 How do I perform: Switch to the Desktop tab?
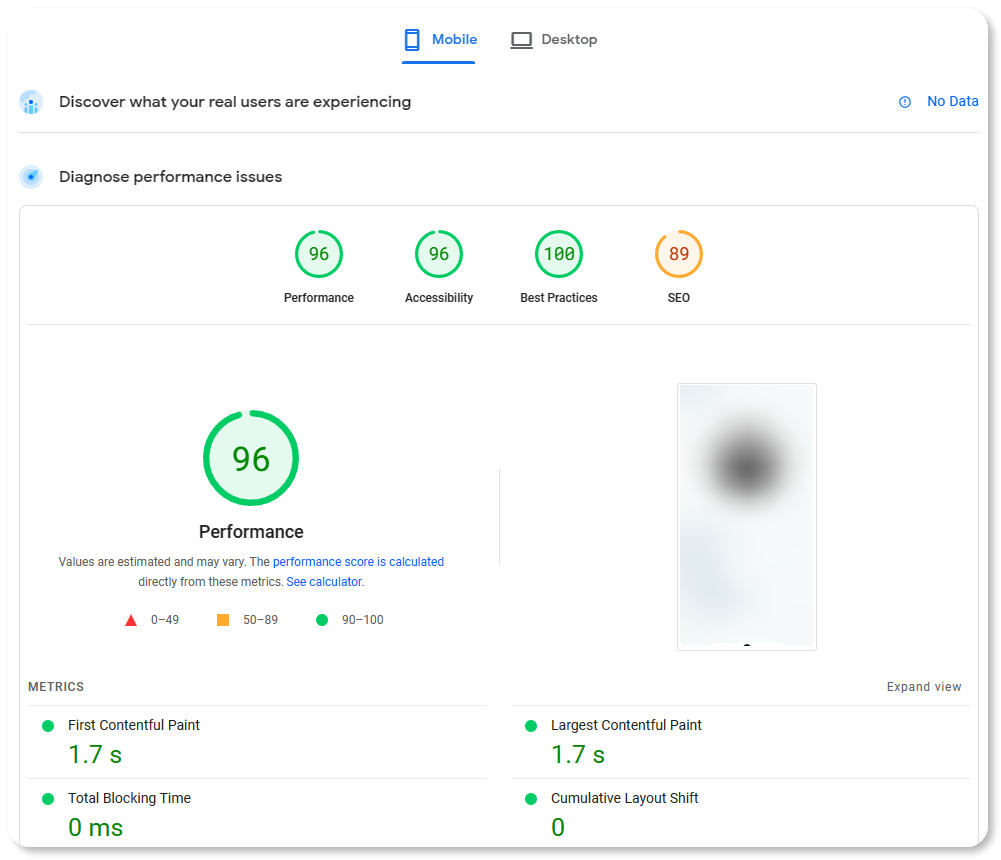(554, 40)
